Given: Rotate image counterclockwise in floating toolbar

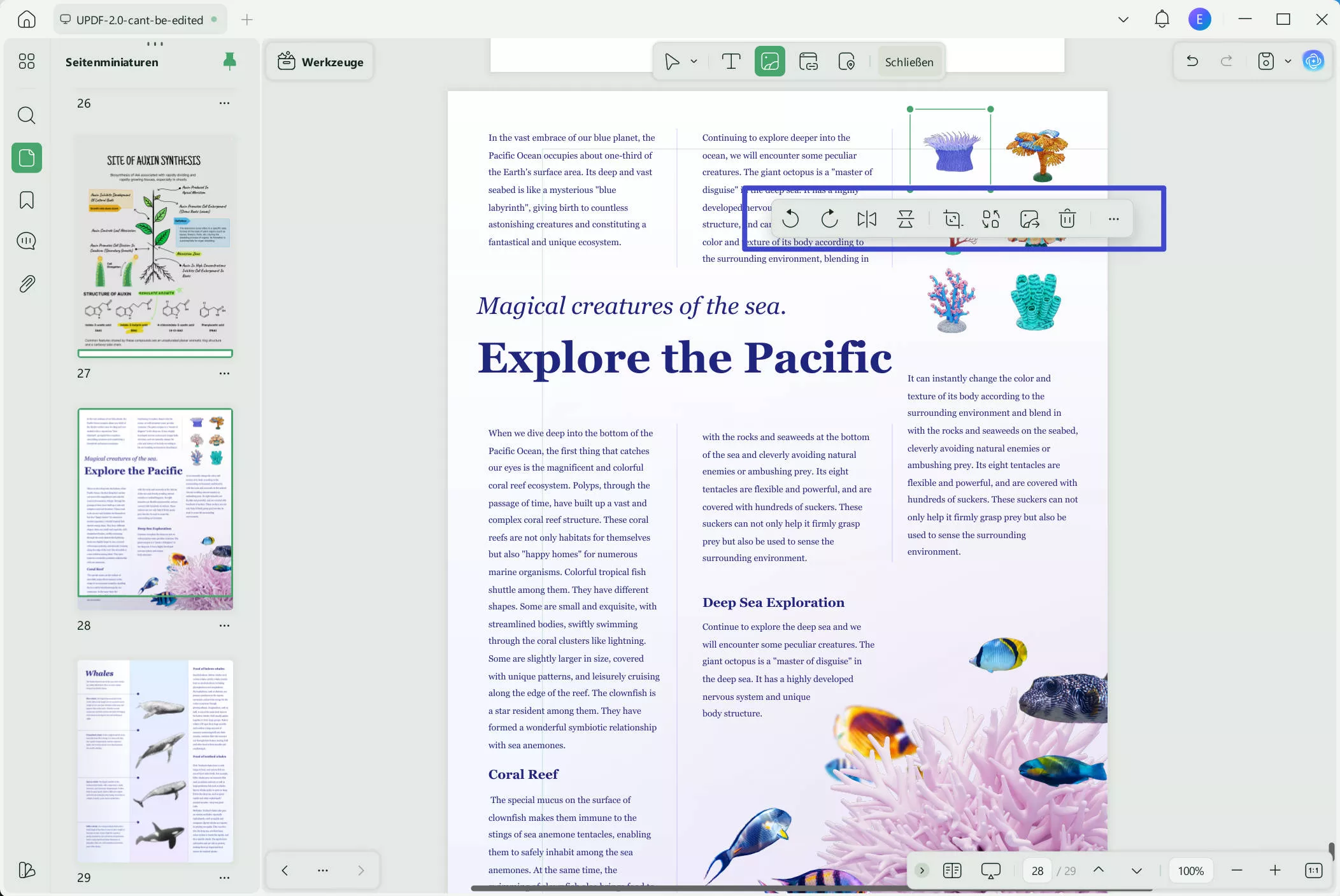Looking at the screenshot, I should (790, 219).
